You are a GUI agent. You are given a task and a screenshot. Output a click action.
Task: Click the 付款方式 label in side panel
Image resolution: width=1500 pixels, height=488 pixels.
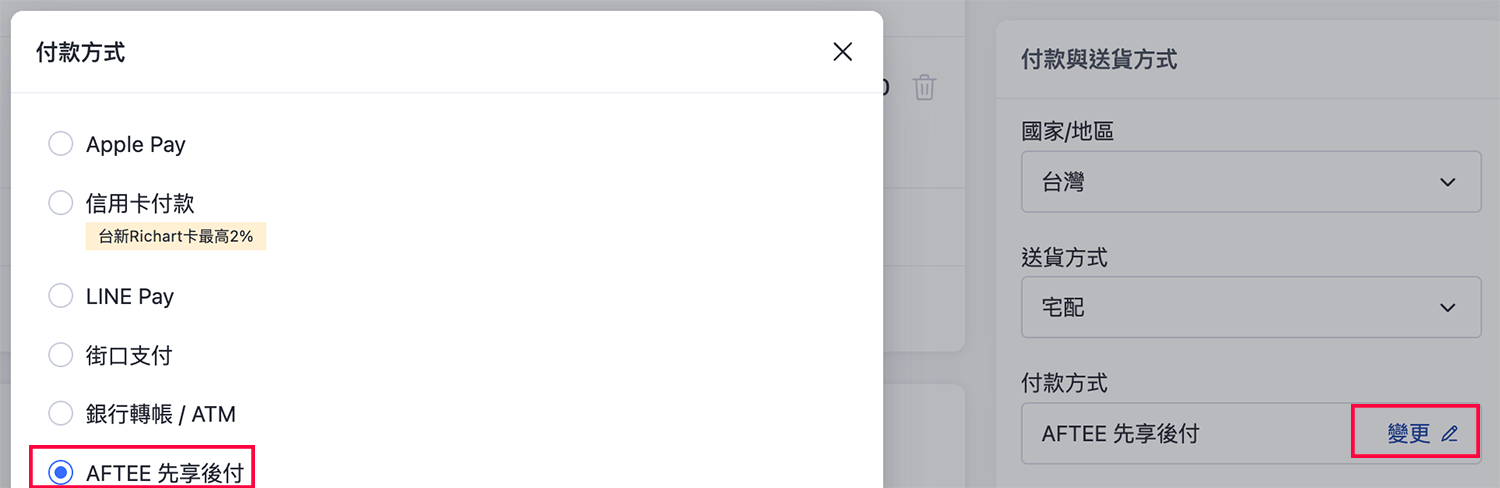point(1064,383)
